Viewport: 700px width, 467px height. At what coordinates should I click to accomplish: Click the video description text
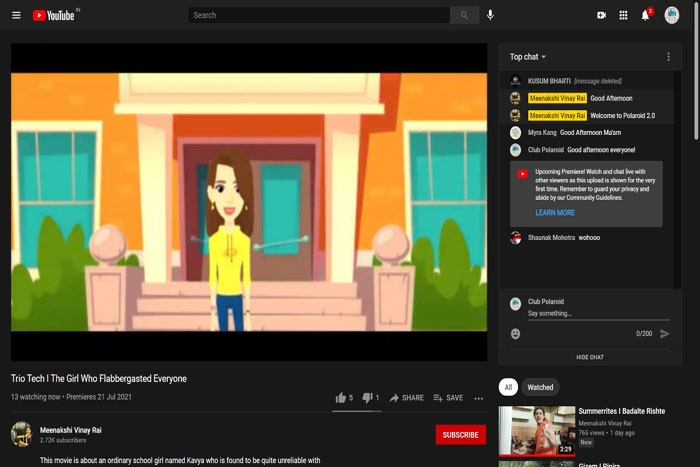click(180, 460)
